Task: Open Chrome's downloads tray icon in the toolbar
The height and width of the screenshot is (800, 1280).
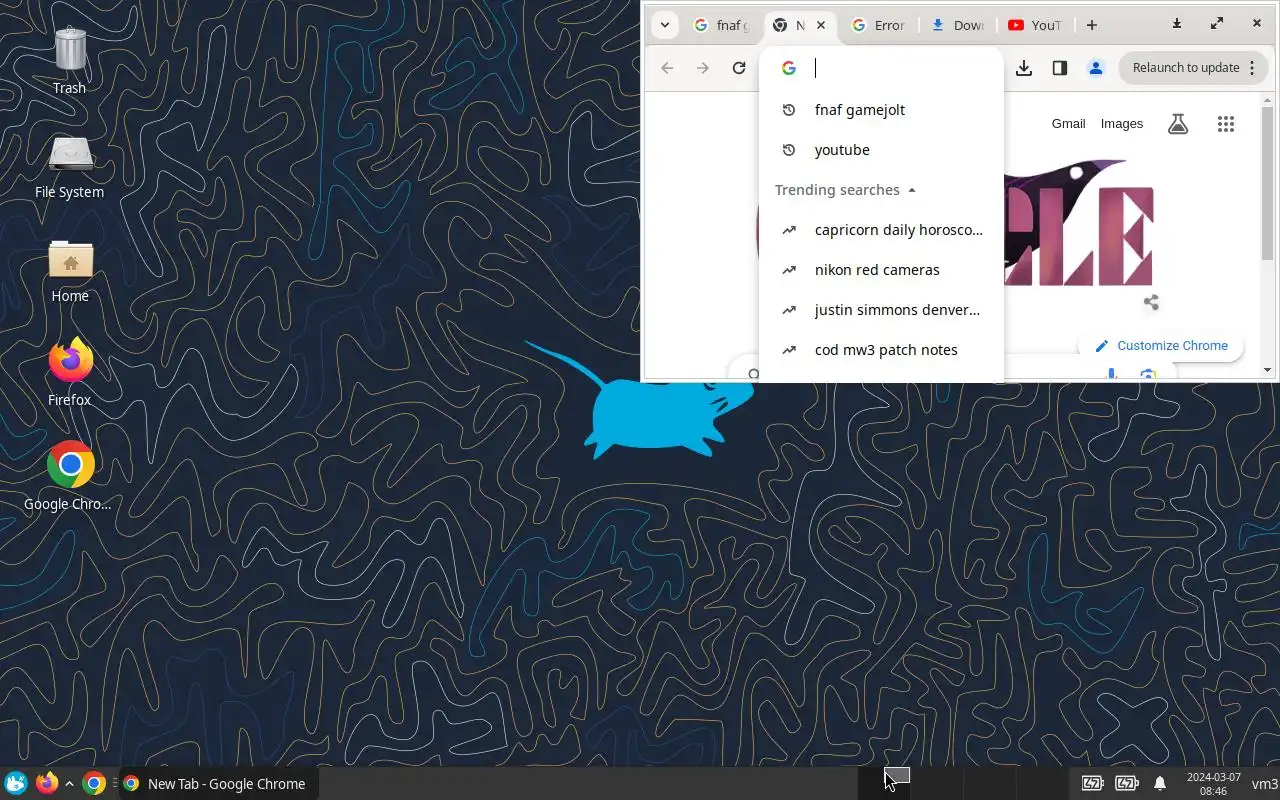Action: (x=1024, y=68)
